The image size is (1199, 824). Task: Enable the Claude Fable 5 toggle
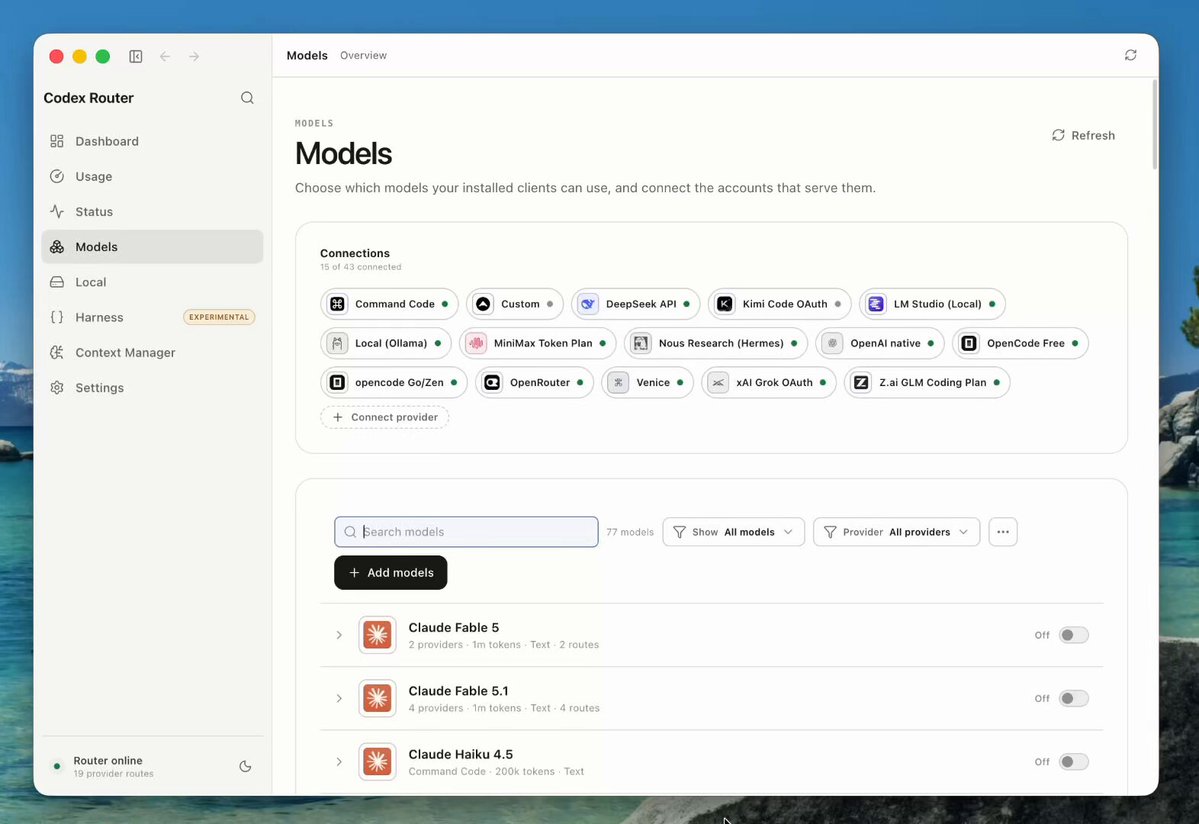(1073, 635)
